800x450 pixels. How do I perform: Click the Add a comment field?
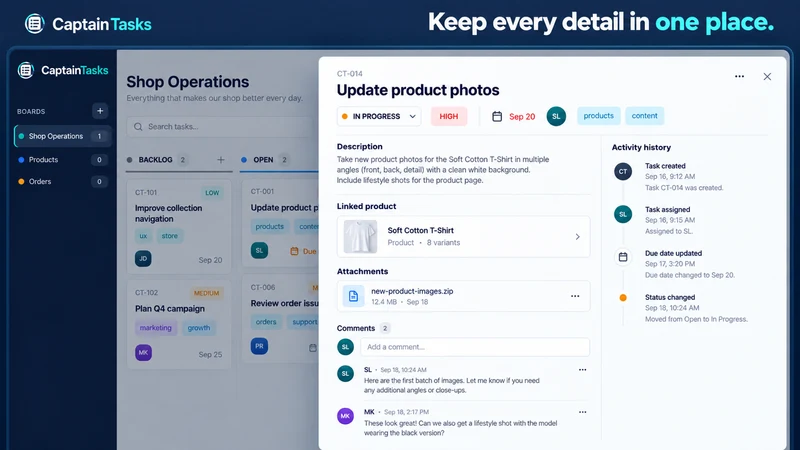pyautogui.click(x=475, y=347)
